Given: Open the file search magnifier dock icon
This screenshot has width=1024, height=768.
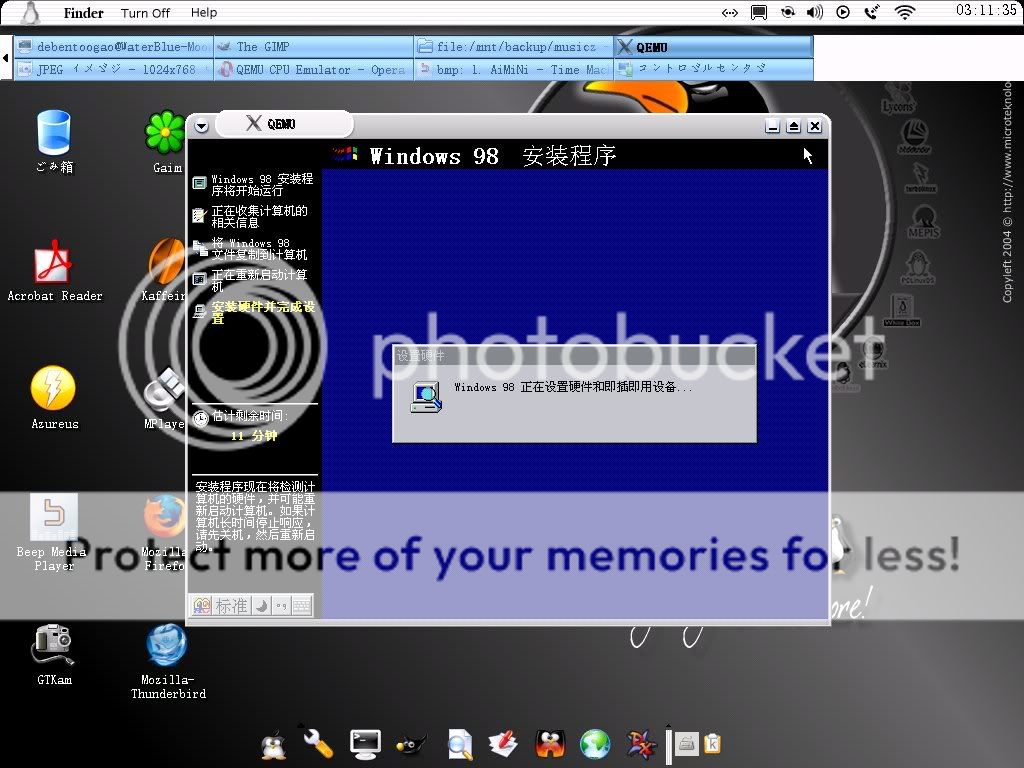Looking at the screenshot, I should [x=460, y=744].
